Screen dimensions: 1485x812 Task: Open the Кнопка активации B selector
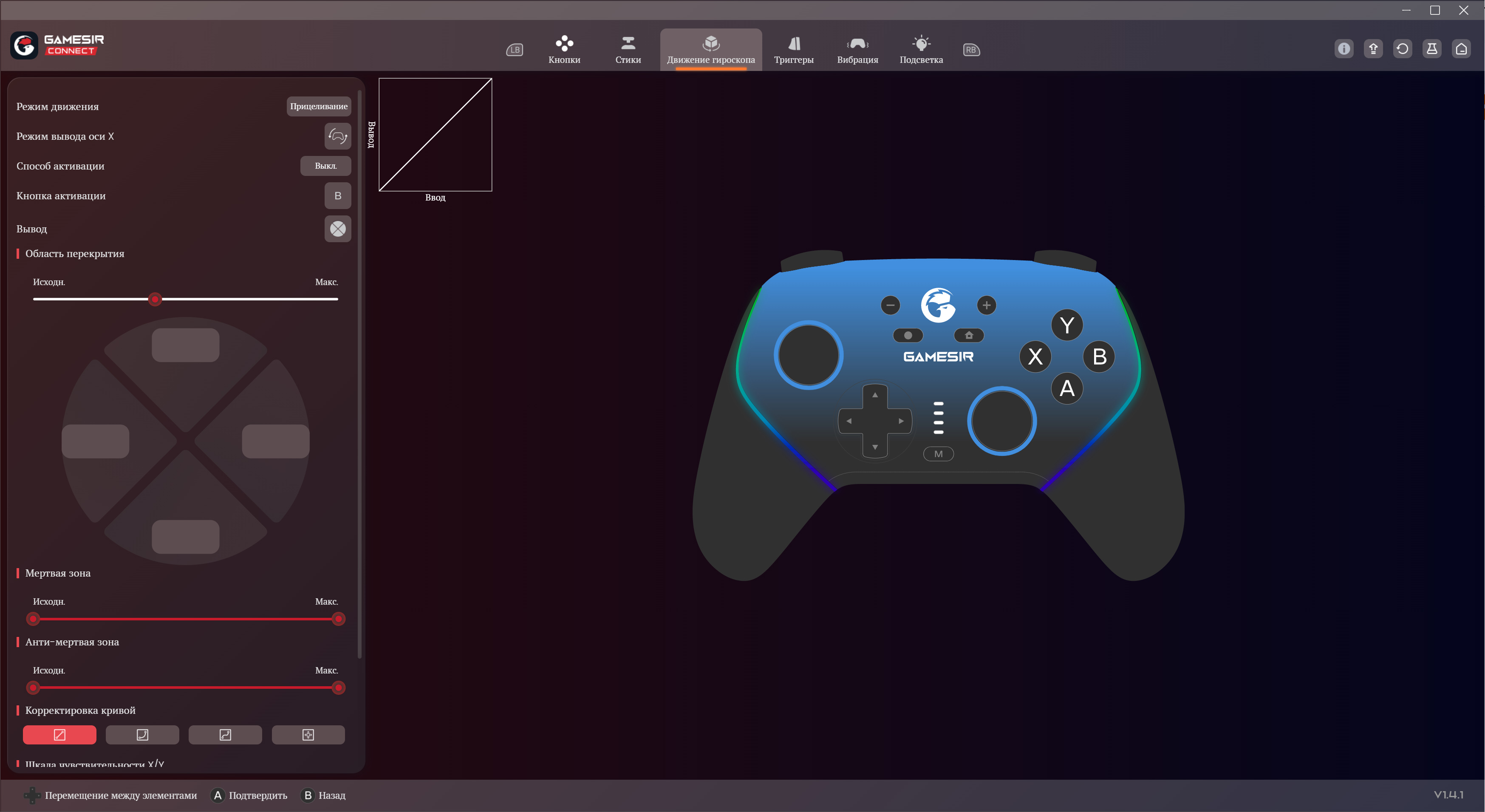[337, 196]
